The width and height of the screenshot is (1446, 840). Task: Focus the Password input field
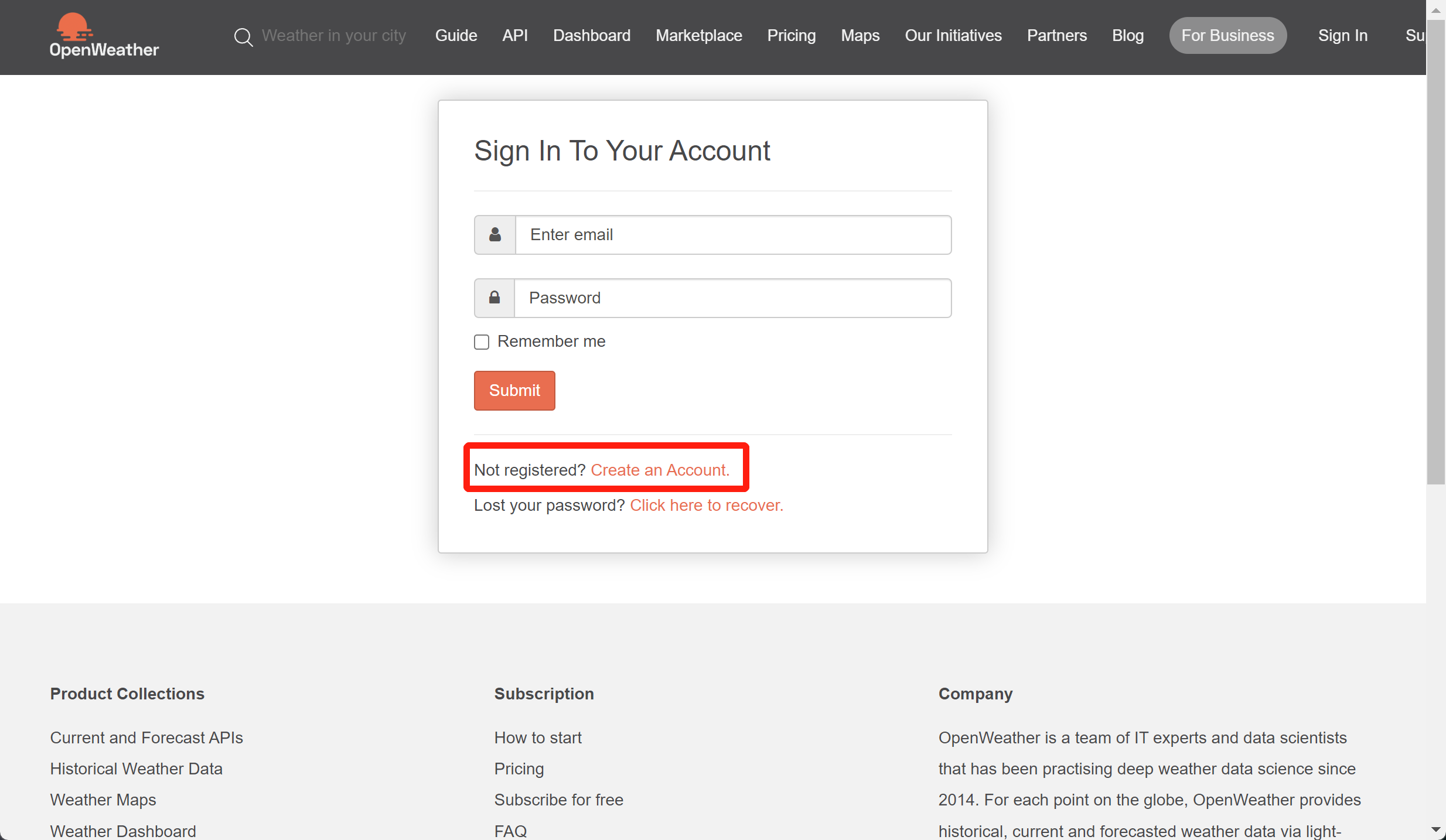(732, 298)
